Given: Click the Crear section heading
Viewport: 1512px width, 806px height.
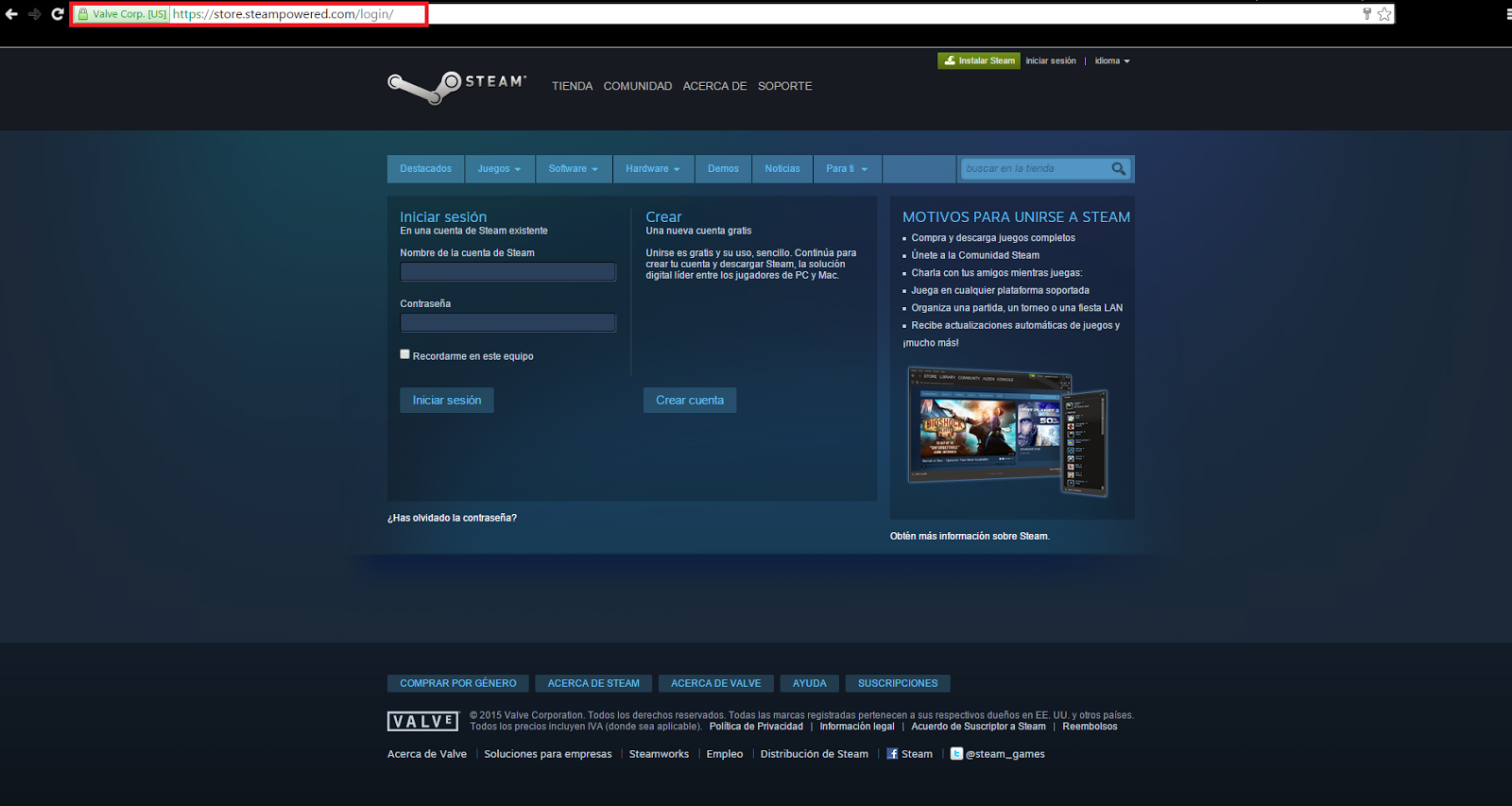Looking at the screenshot, I should pos(663,217).
